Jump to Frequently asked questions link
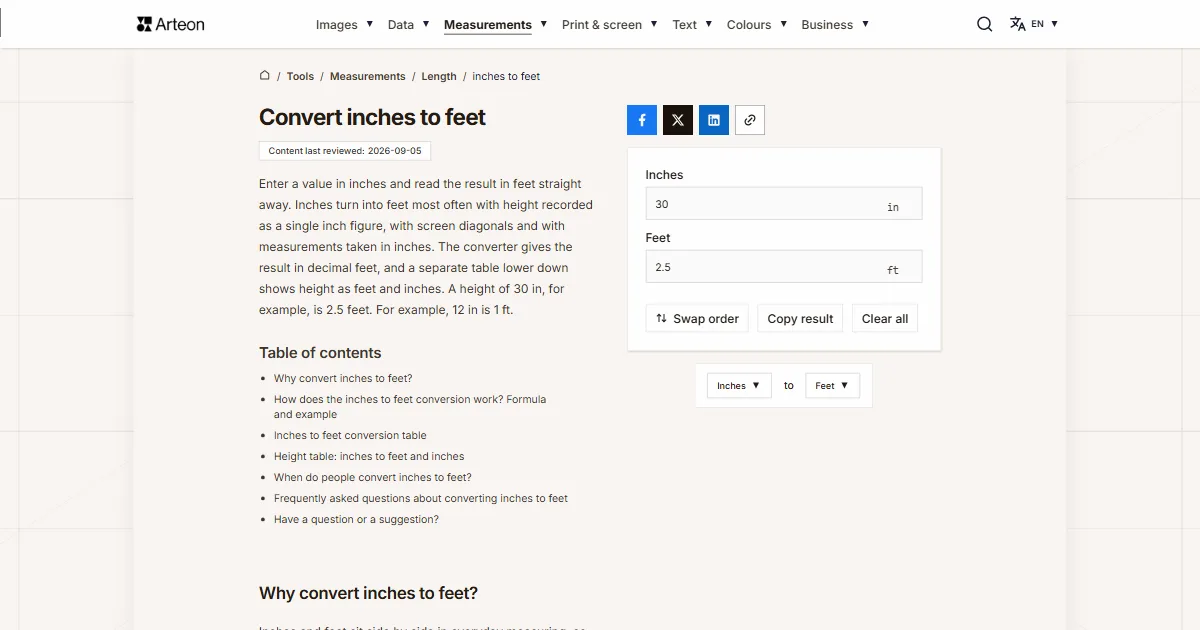The width and height of the screenshot is (1200, 630). tap(421, 498)
